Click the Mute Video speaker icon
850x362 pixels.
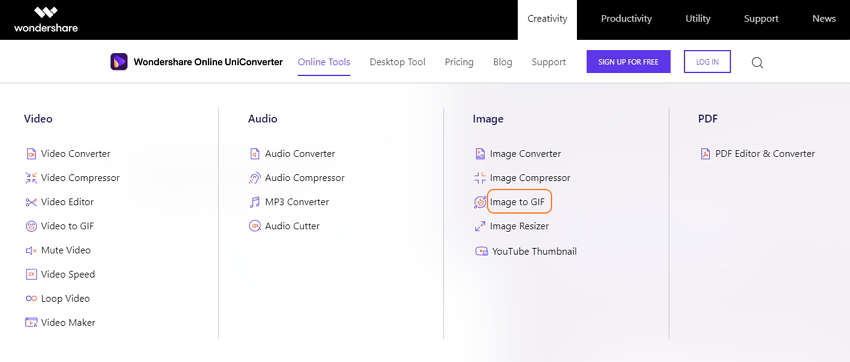[31, 250]
